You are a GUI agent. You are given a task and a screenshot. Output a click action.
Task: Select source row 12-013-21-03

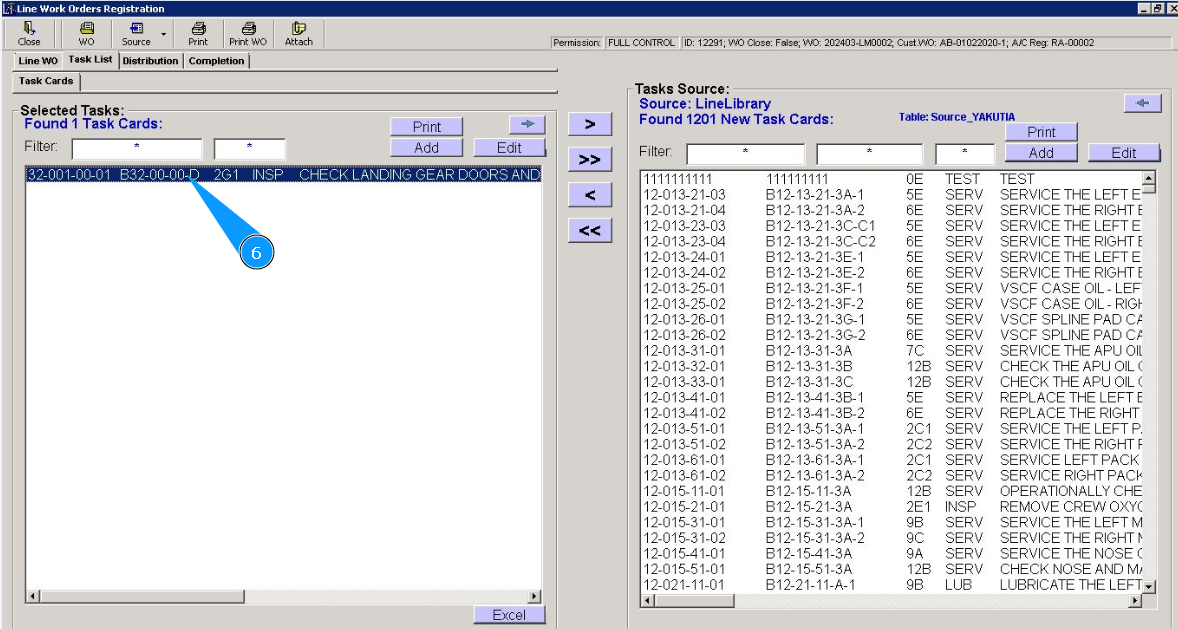[x=892, y=195]
